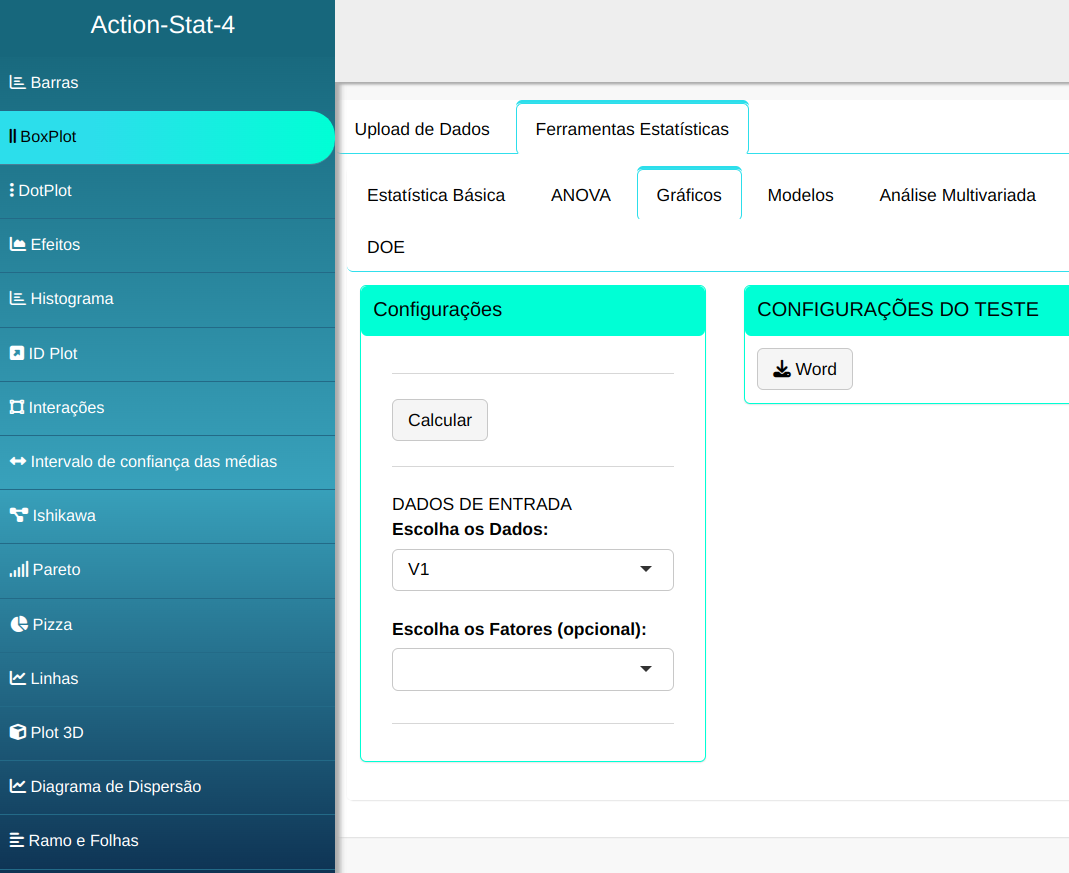Click the Pareto signal bars icon
Image resolution: width=1069 pixels, height=873 pixels.
pyautogui.click(x=18, y=570)
